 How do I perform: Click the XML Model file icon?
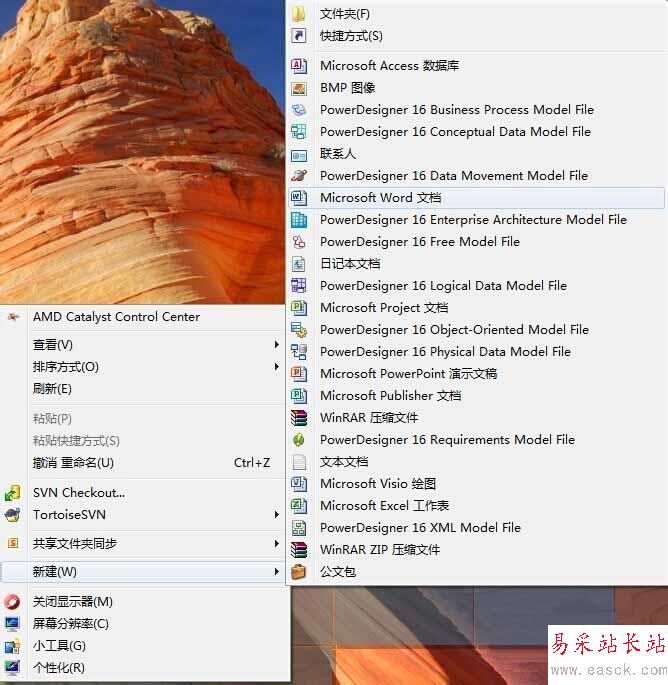[x=299, y=528]
